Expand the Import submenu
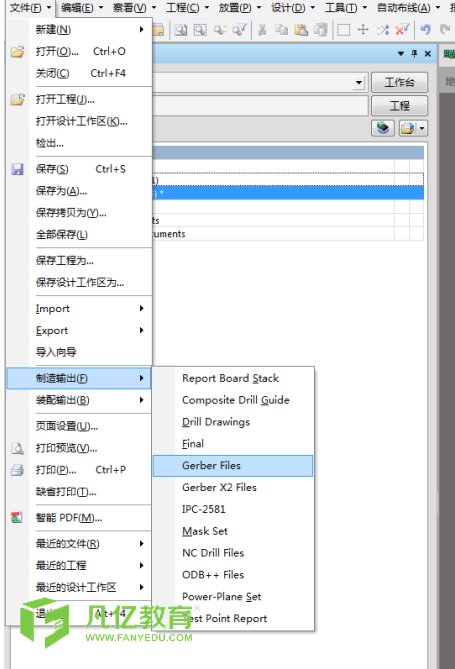 tap(141, 308)
